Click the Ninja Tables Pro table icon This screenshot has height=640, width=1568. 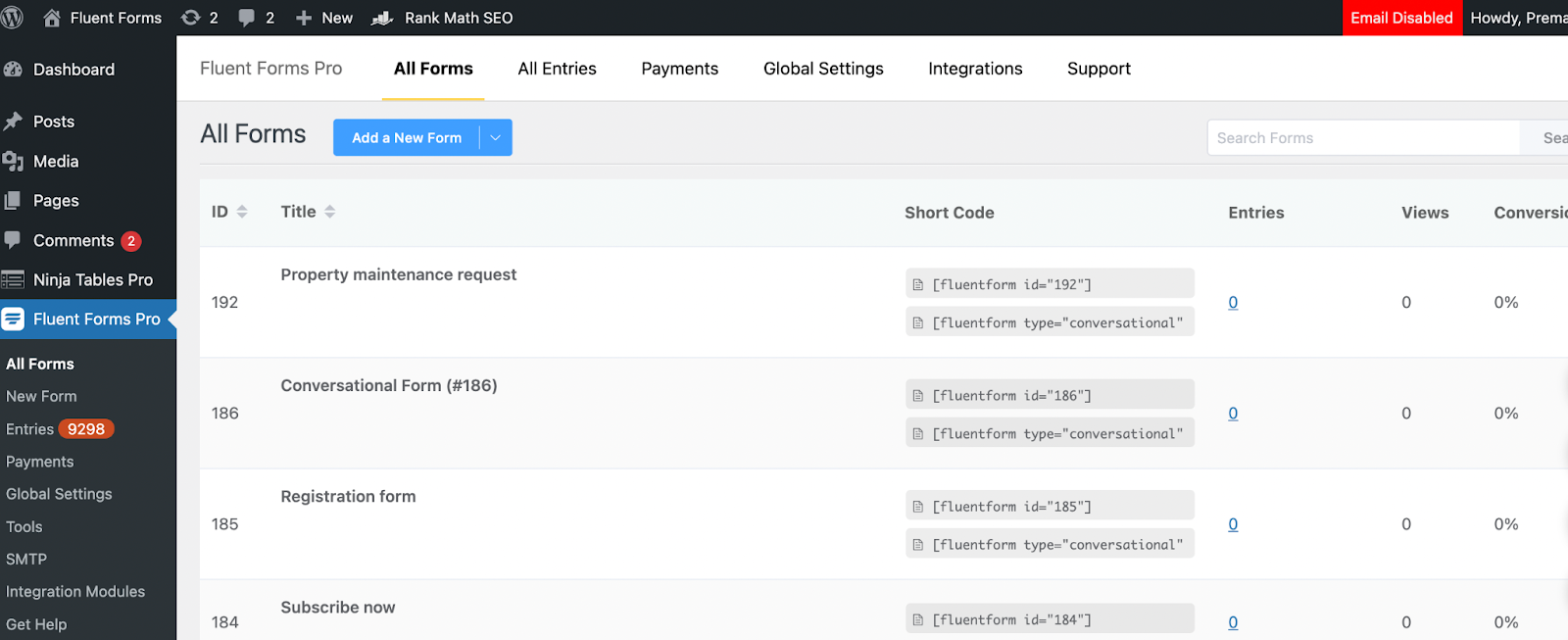13,280
